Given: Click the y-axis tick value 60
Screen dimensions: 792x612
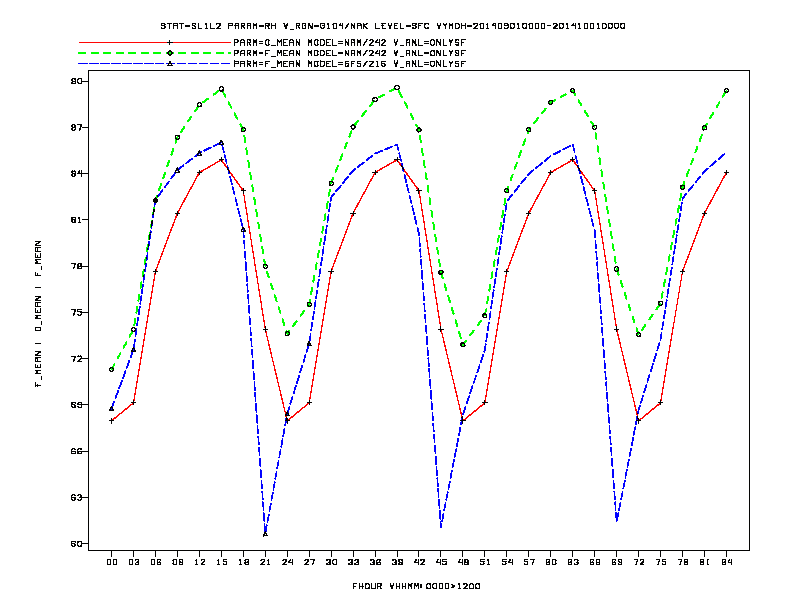Looking at the screenshot, I should [76, 544].
